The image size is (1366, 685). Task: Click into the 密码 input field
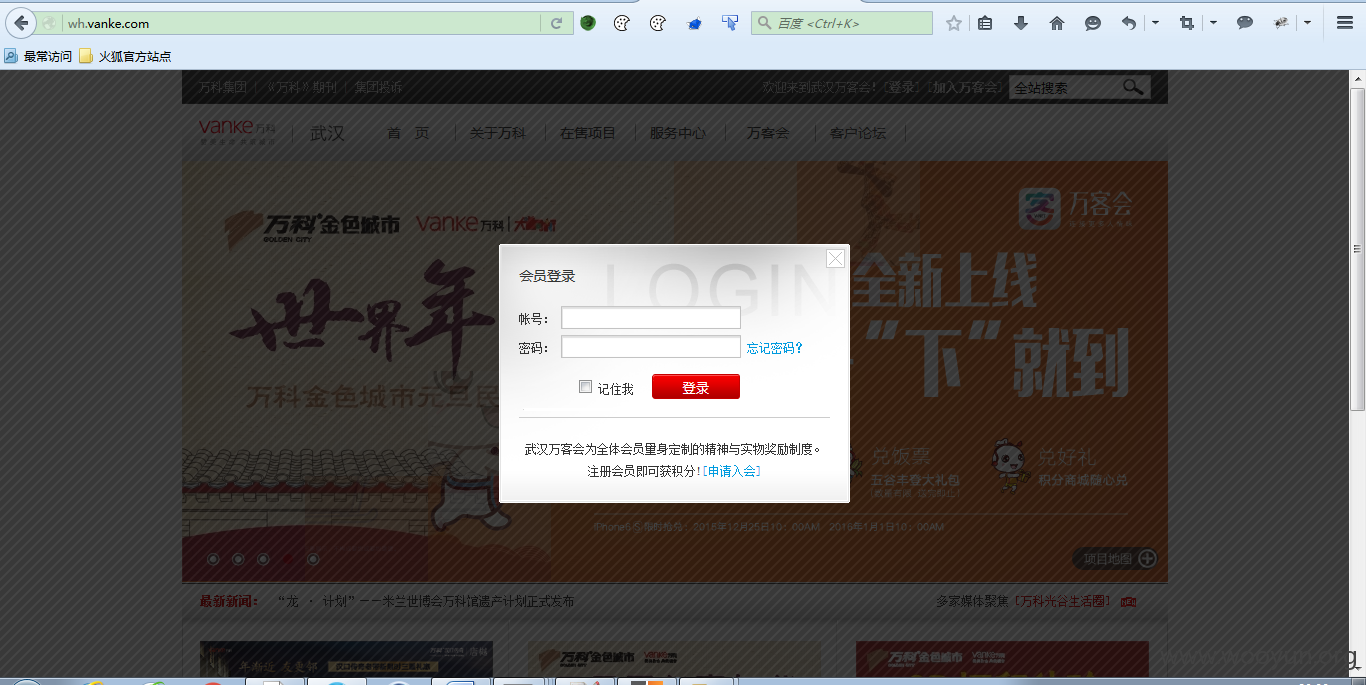tap(651, 347)
